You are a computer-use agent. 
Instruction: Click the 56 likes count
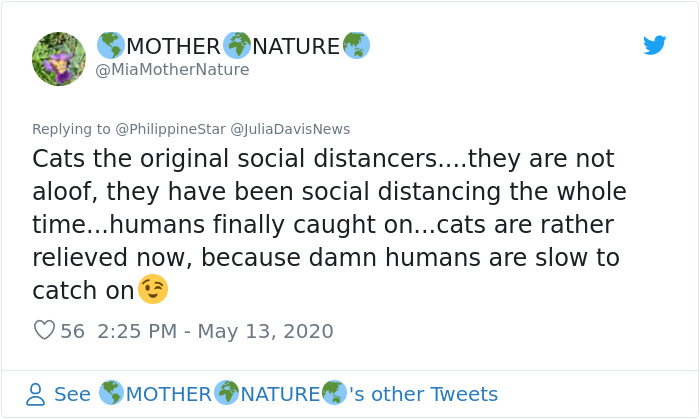tap(72, 331)
